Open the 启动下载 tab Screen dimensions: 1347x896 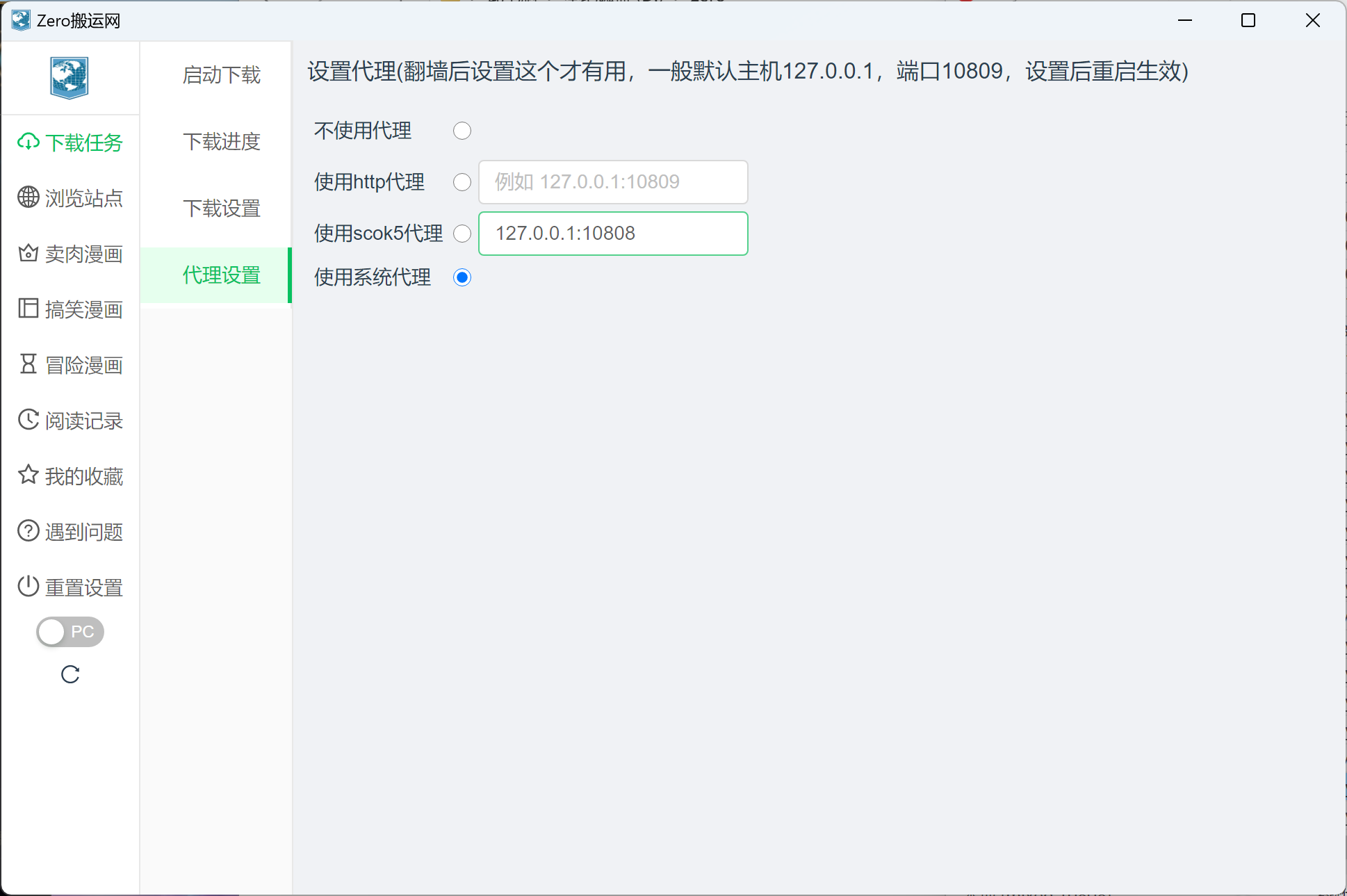221,75
